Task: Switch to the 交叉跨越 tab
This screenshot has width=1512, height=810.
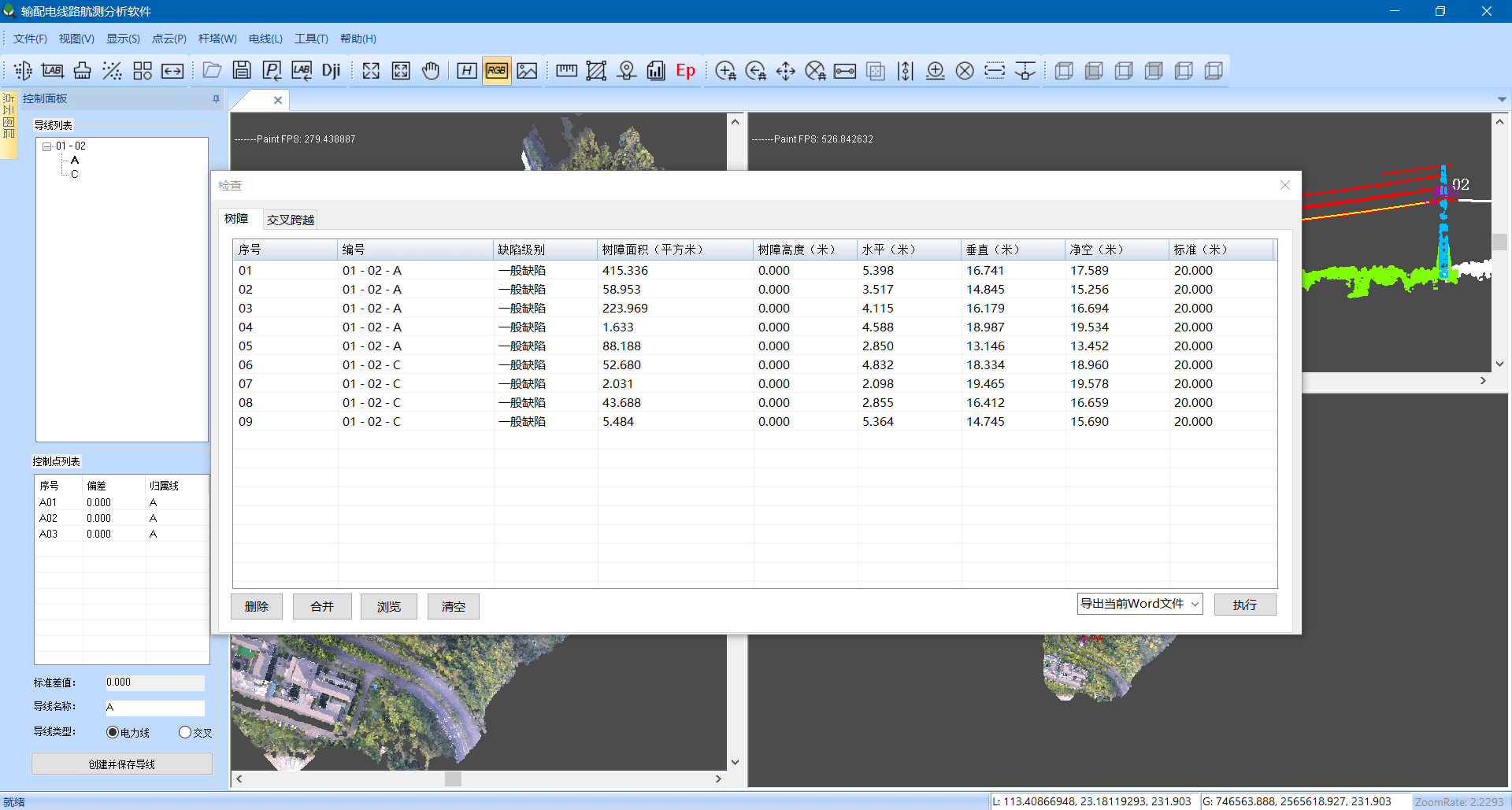Action: point(290,219)
